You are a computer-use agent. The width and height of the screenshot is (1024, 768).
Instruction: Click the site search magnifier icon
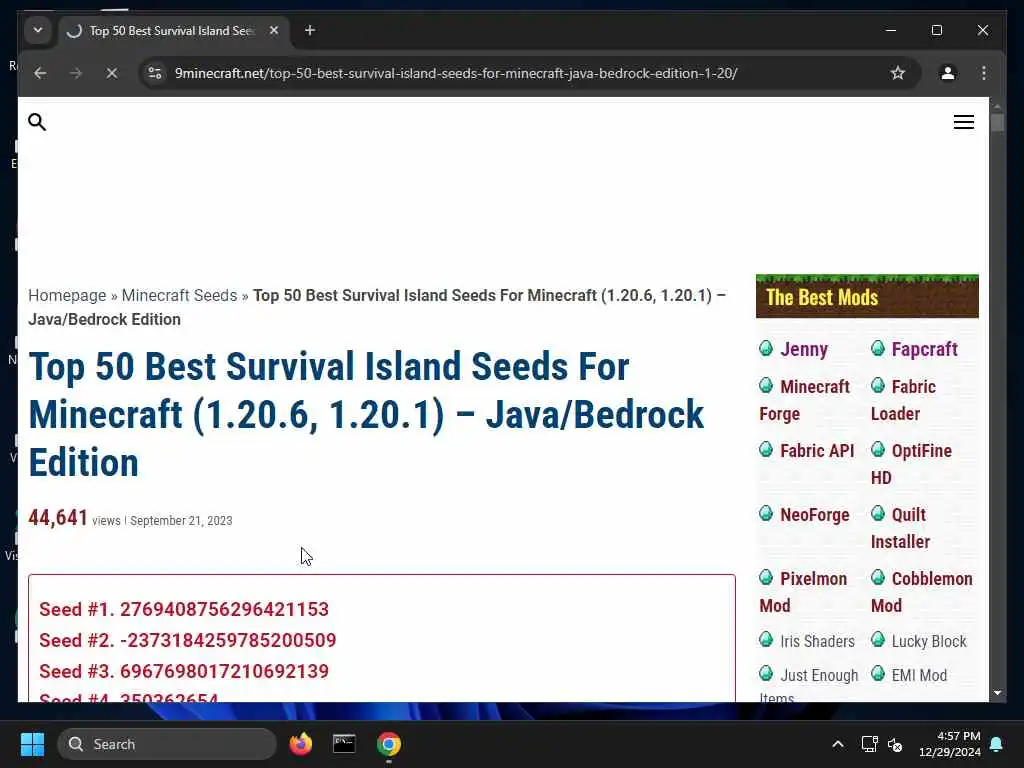(x=37, y=122)
